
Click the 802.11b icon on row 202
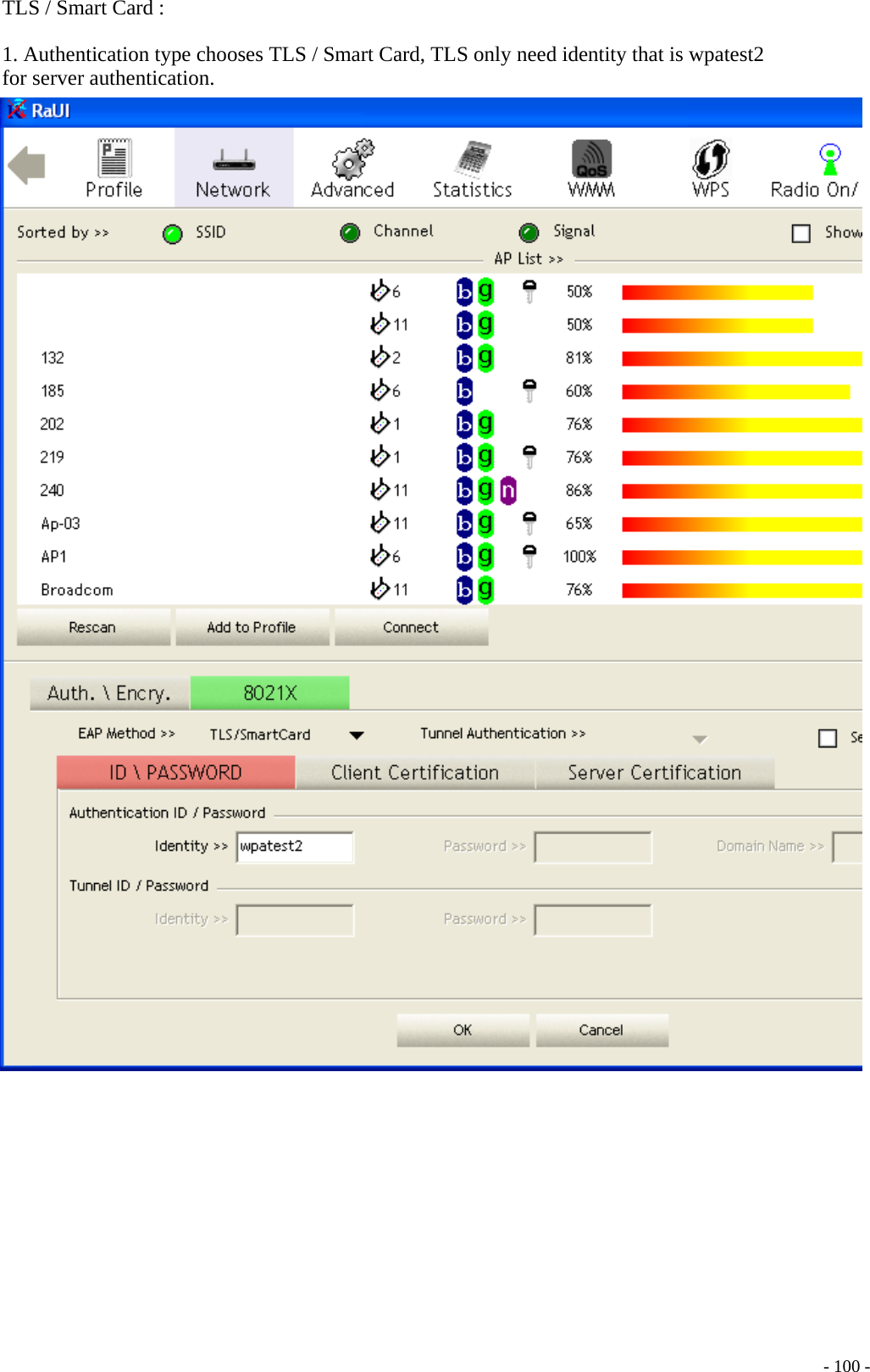click(464, 424)
